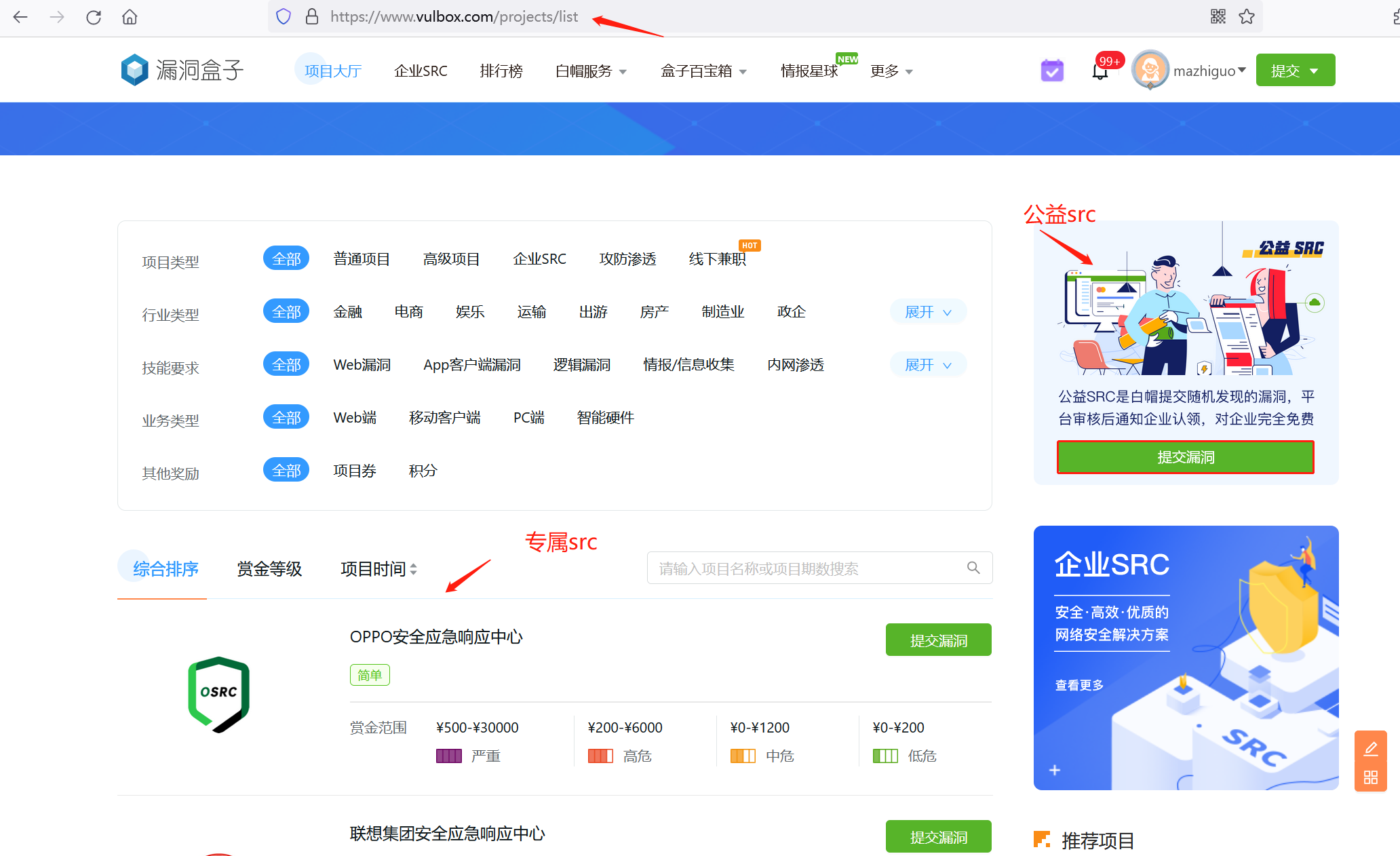
Task: Click the padlock site-info icon
Action: tap(312, 16)
